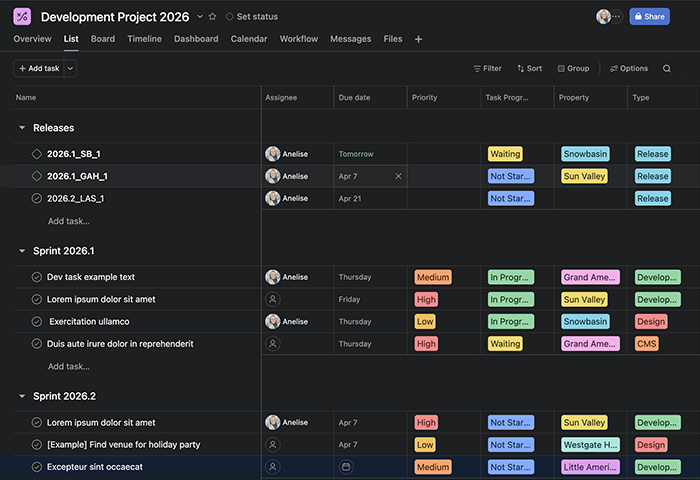Click the Waiting status tag for 2026.1_SB_1
Screen dimensions: 700x480
click(x=505, y=154)
